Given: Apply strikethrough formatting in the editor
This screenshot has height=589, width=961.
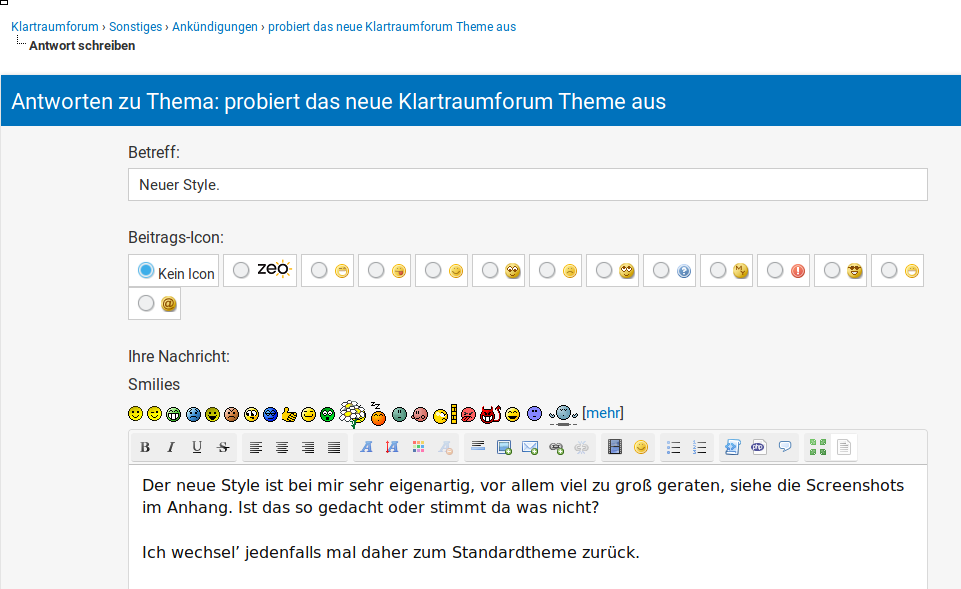Looking at the screenshot, I should click(223, 447).
